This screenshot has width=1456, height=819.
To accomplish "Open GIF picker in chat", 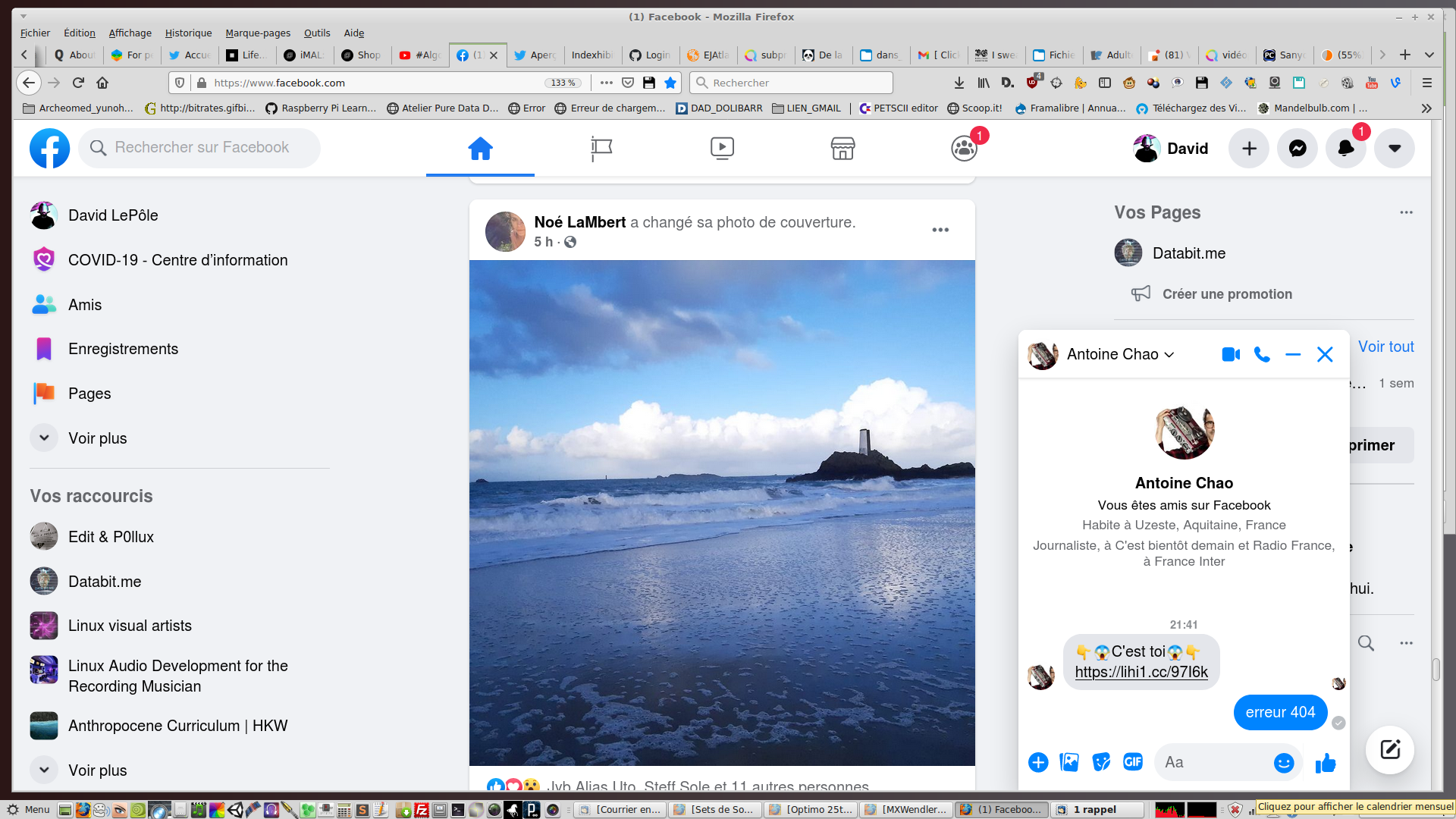I will point(1133,762).
